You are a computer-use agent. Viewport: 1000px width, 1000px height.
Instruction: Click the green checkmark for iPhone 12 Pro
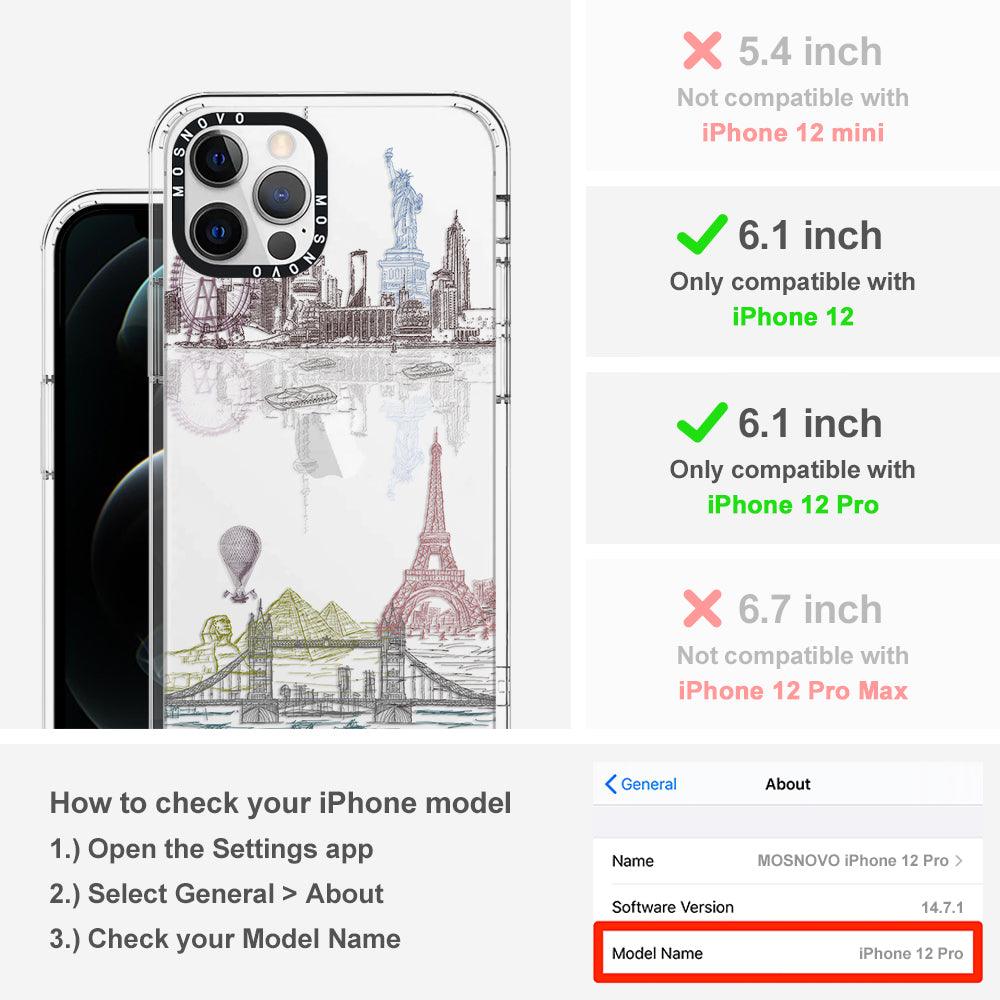click(x=702, y=422)
